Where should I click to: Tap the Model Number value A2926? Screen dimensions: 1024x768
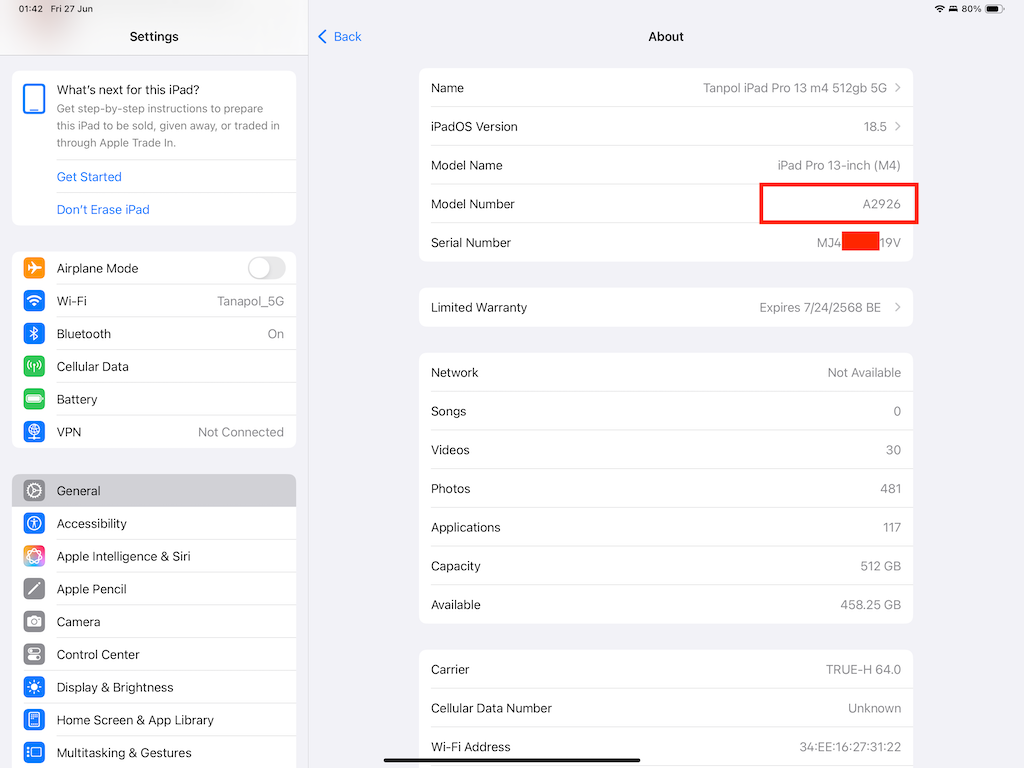coord(882,204)
